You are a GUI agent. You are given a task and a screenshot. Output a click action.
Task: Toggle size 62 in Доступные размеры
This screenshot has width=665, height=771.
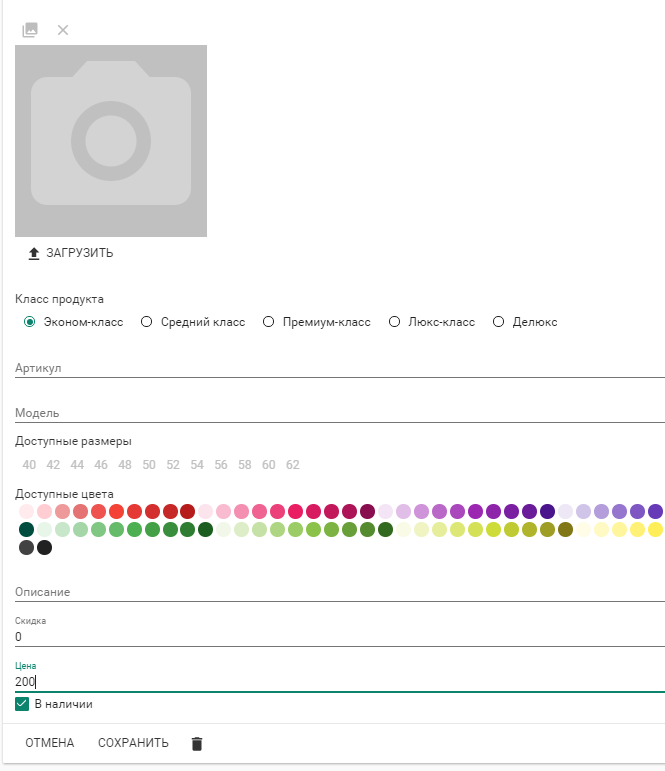tap(293, 465)
